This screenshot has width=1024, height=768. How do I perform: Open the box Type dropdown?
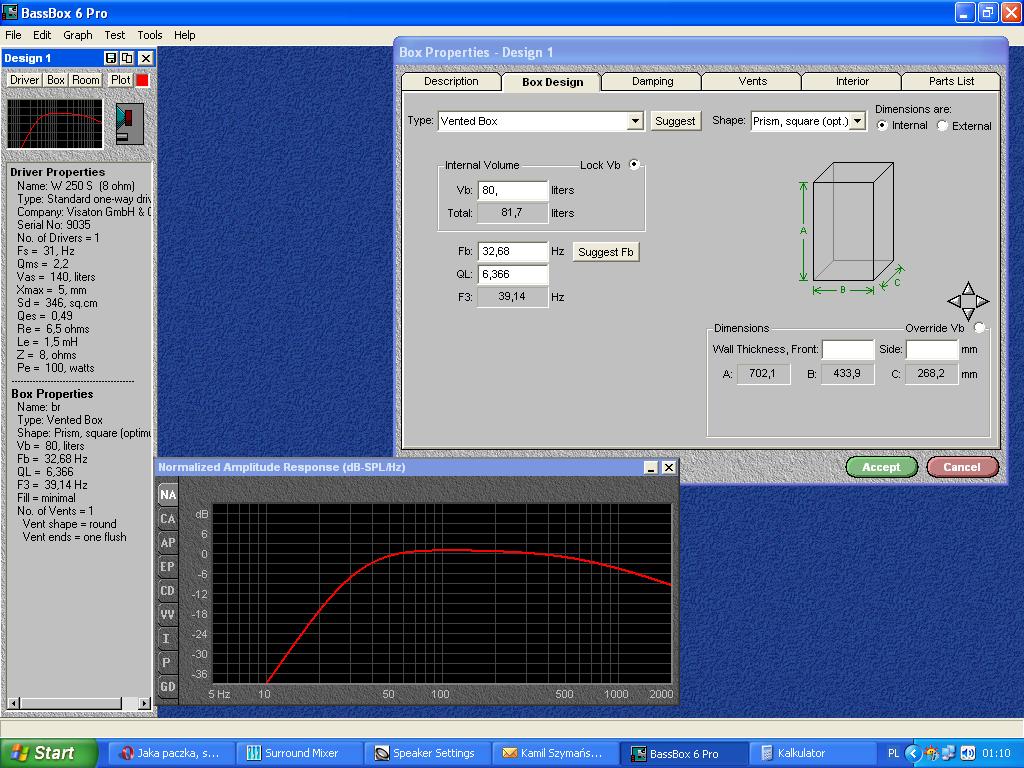[x=635, y=121]
